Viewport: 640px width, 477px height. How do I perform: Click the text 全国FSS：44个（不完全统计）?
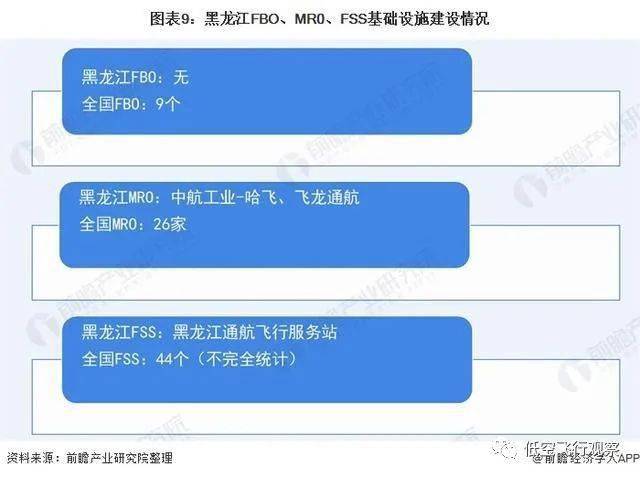click(189, 359)
